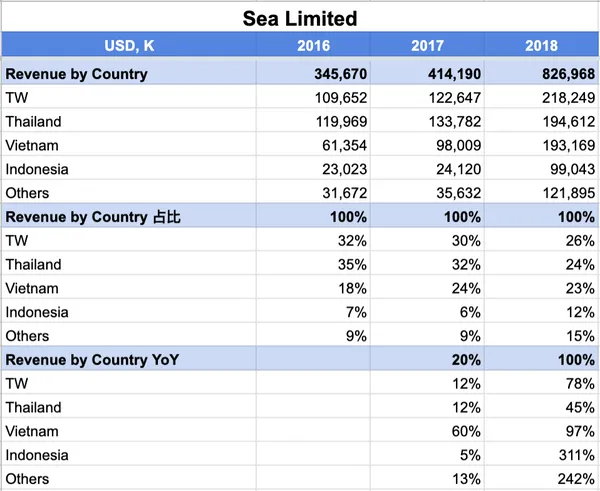The height and width of the screenshot is (491, 600).
Task: Select the Revenue by Country 占比 row label
Action: point(93,217)
